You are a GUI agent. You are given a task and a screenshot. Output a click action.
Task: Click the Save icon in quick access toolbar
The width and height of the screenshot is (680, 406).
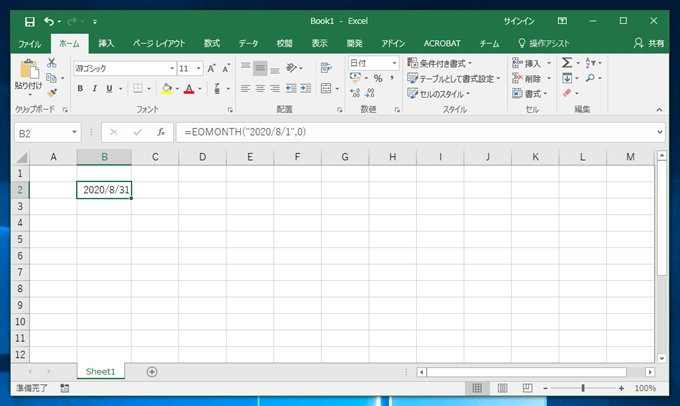click(29, 22)
